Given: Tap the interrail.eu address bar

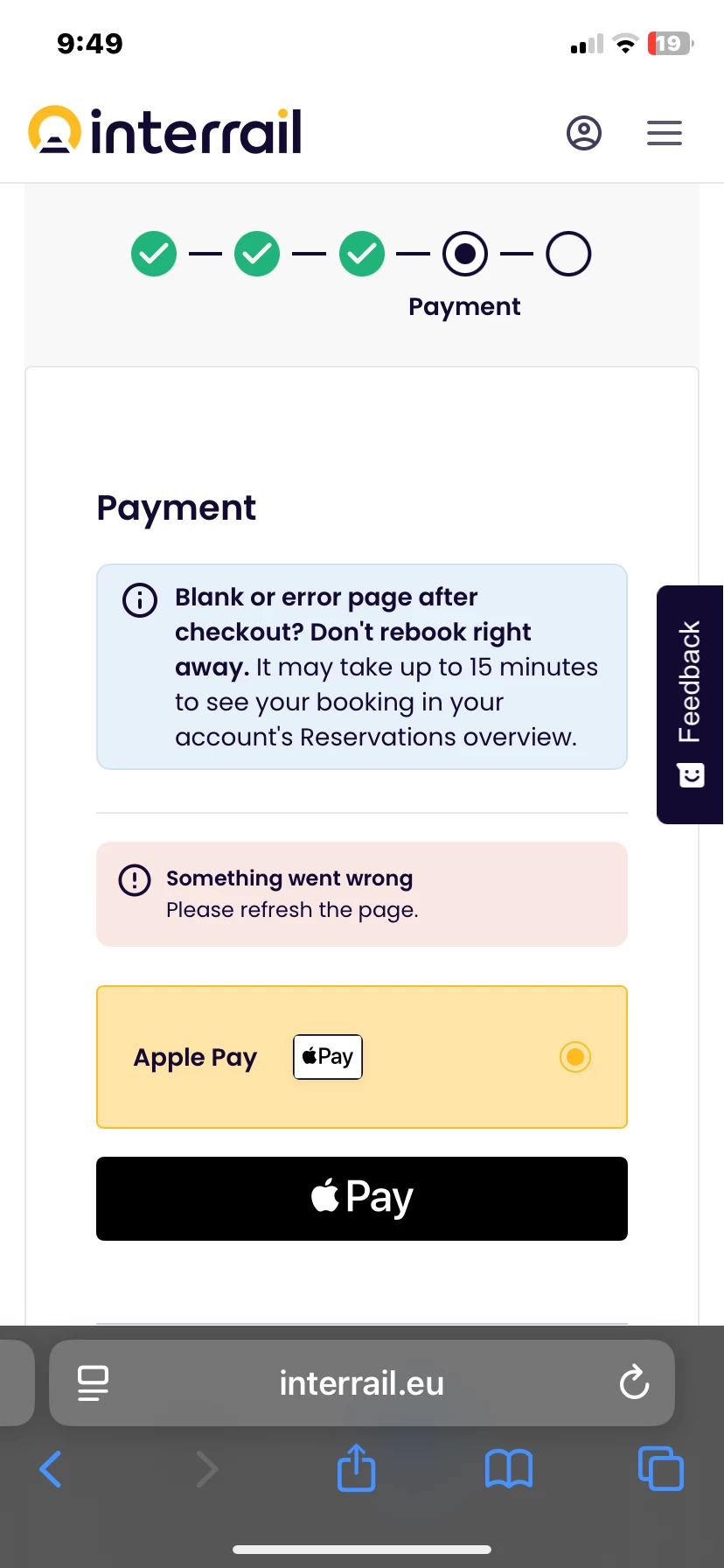Looking at the screenshot, I should 361,1383.
